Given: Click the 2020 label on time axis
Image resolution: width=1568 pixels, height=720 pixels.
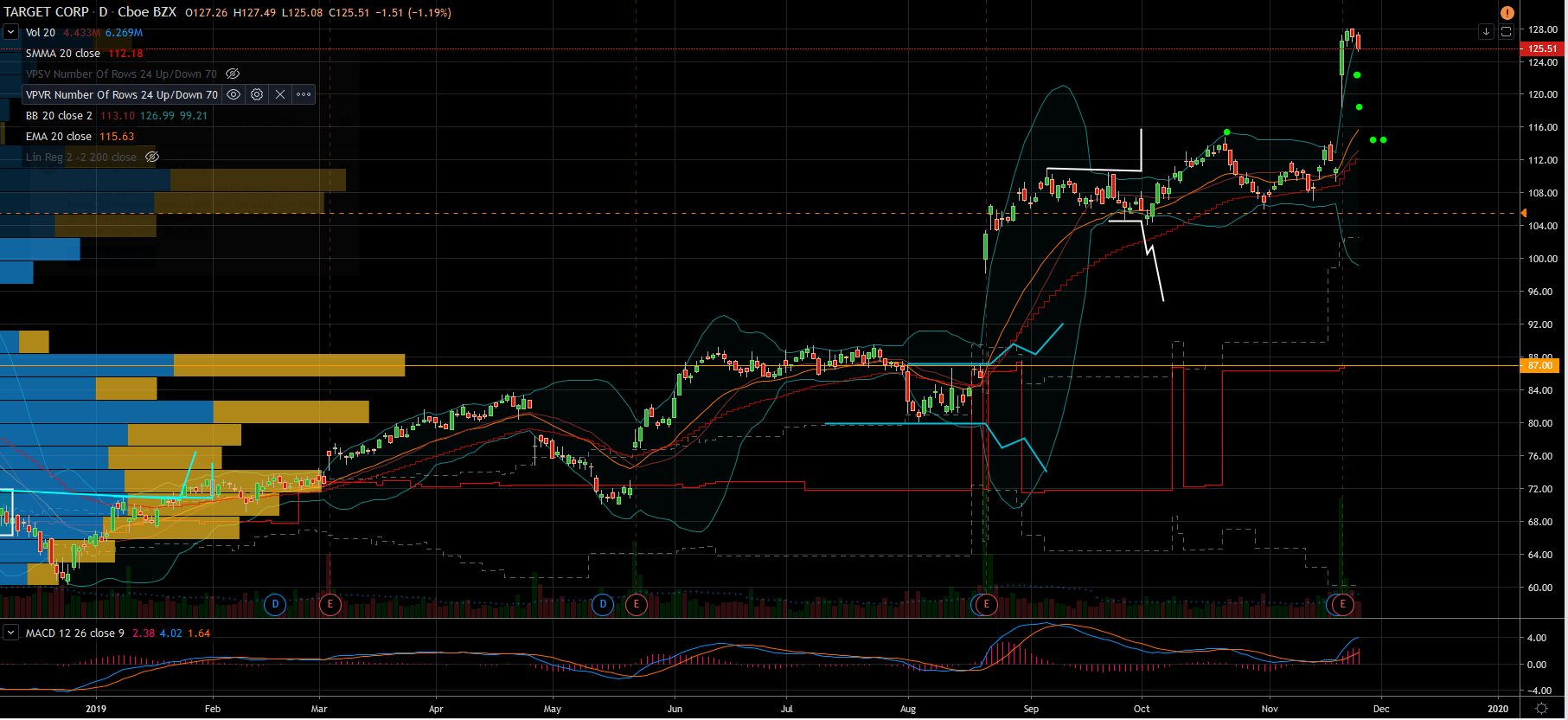Looking at the screenshot, I should [1498, 709].
